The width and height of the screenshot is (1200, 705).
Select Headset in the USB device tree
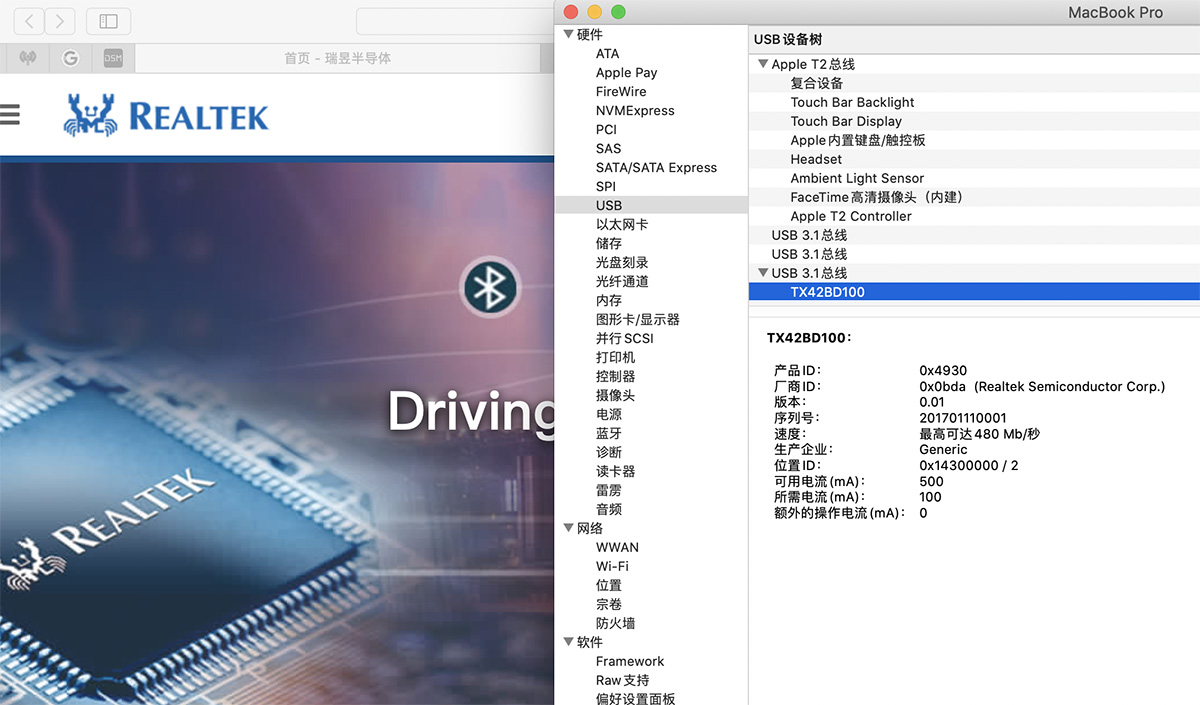point(816,160)
